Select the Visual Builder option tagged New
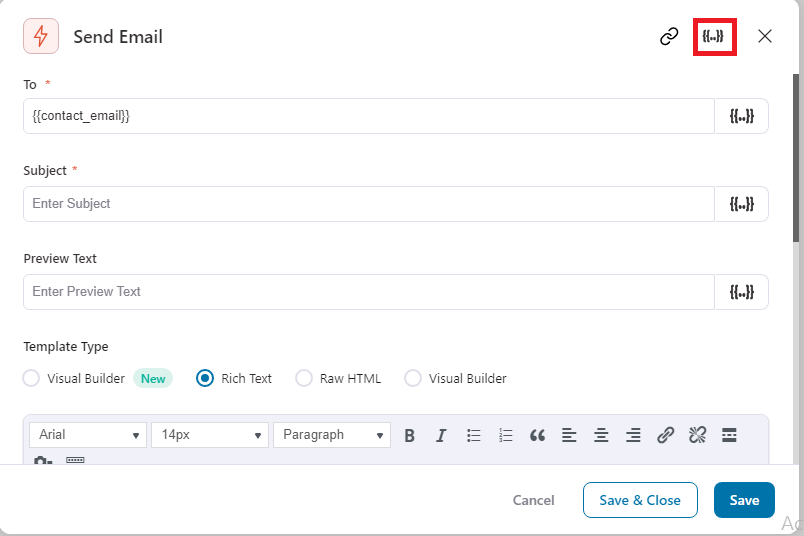The width and height of the screenshot is (804, 536). [31, 379]
